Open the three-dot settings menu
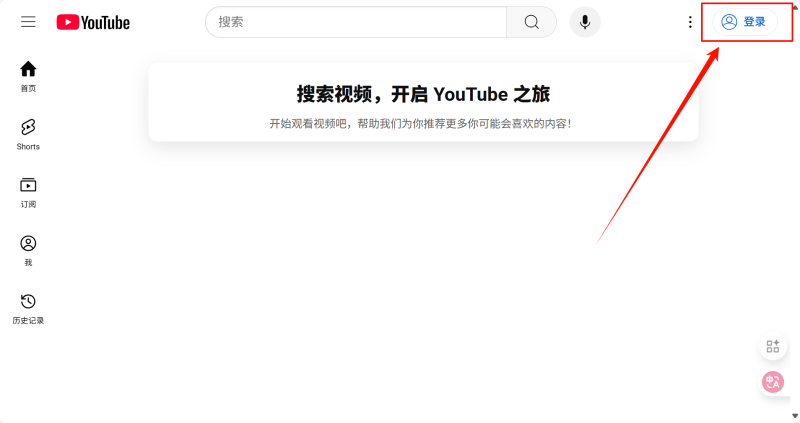800x423 pixels. tap(690, 22)
